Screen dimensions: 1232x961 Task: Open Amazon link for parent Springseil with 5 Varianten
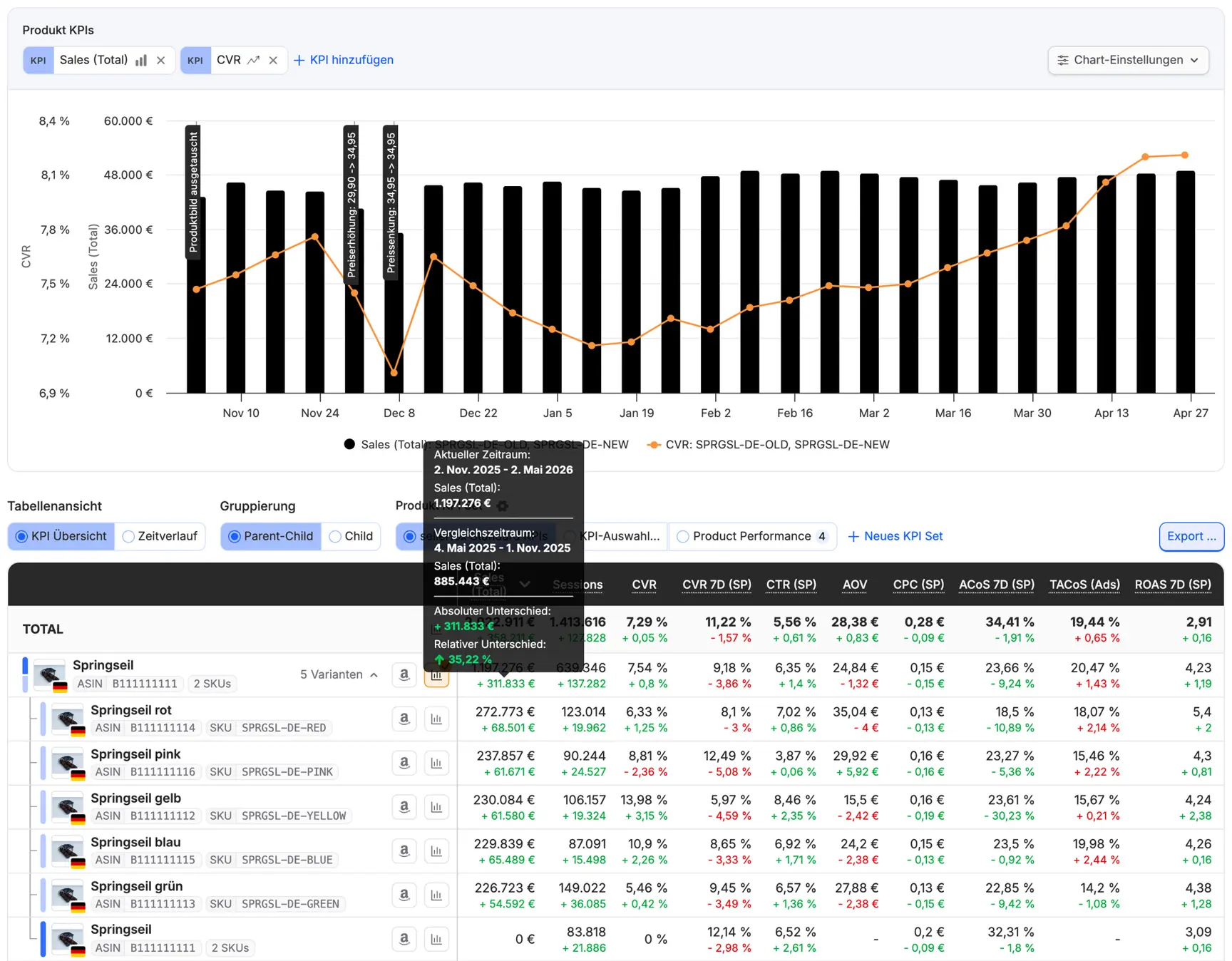(404, 674)
